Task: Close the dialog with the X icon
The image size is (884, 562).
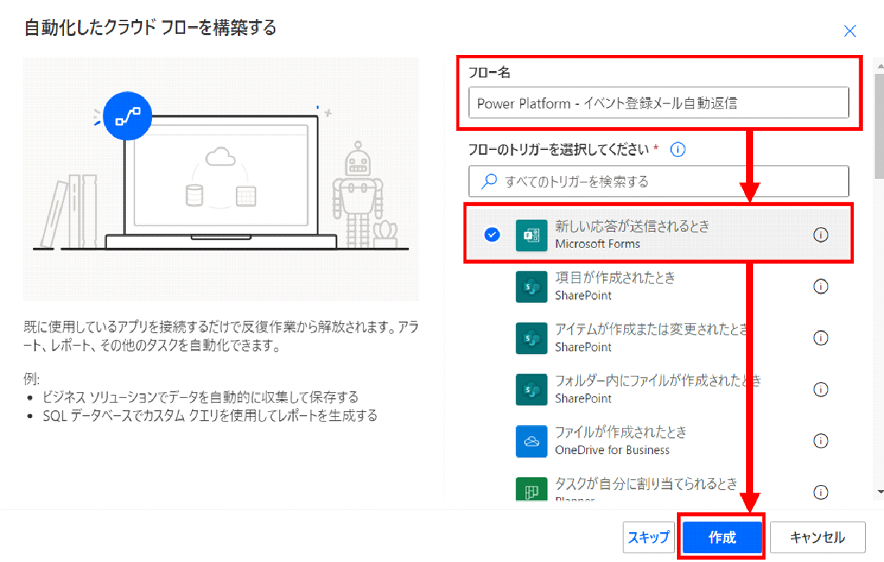Action: click(850, 30)
